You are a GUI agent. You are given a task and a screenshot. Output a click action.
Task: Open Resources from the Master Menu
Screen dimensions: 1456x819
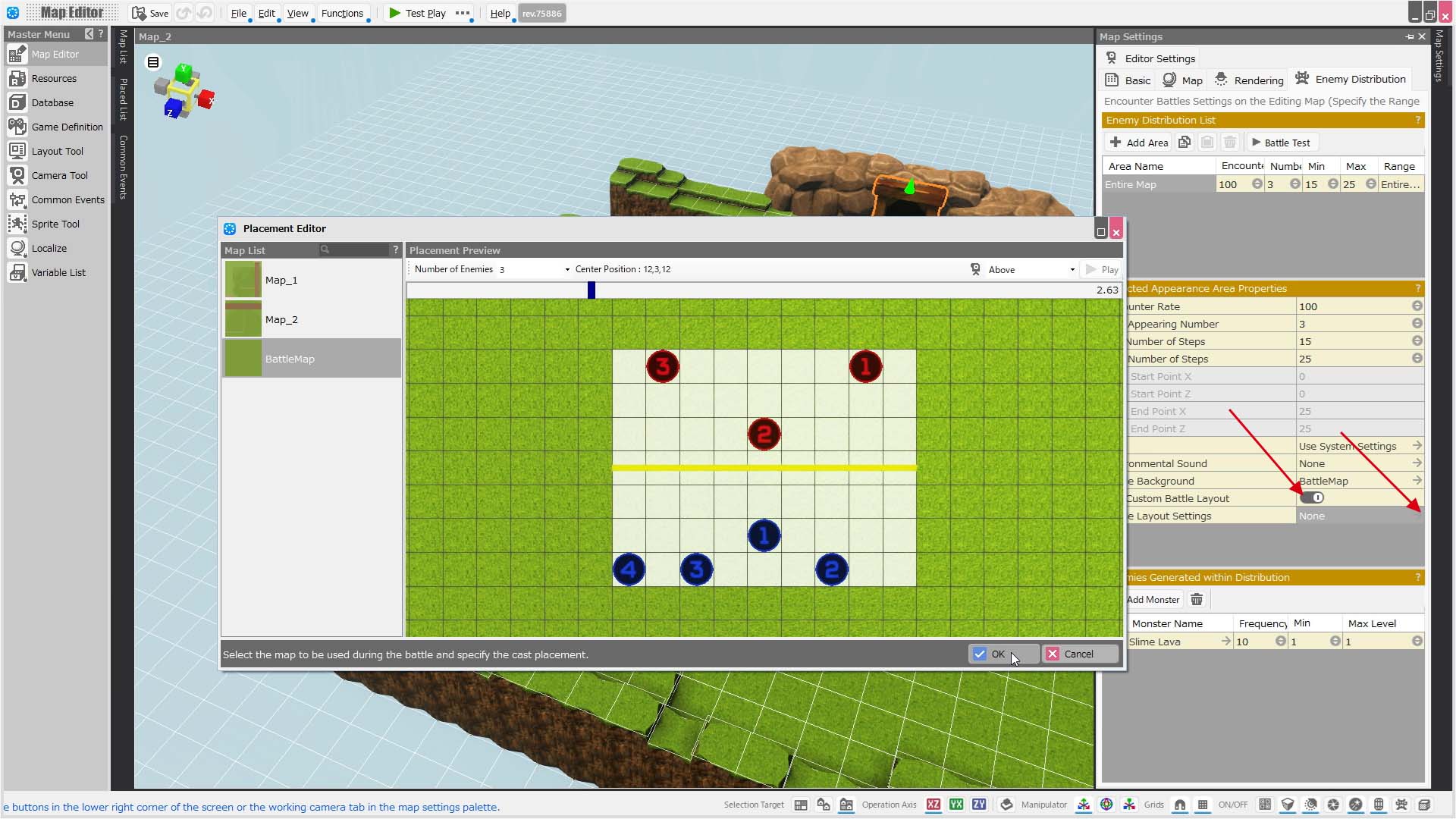pyautogui.click(x=55, y=79)
